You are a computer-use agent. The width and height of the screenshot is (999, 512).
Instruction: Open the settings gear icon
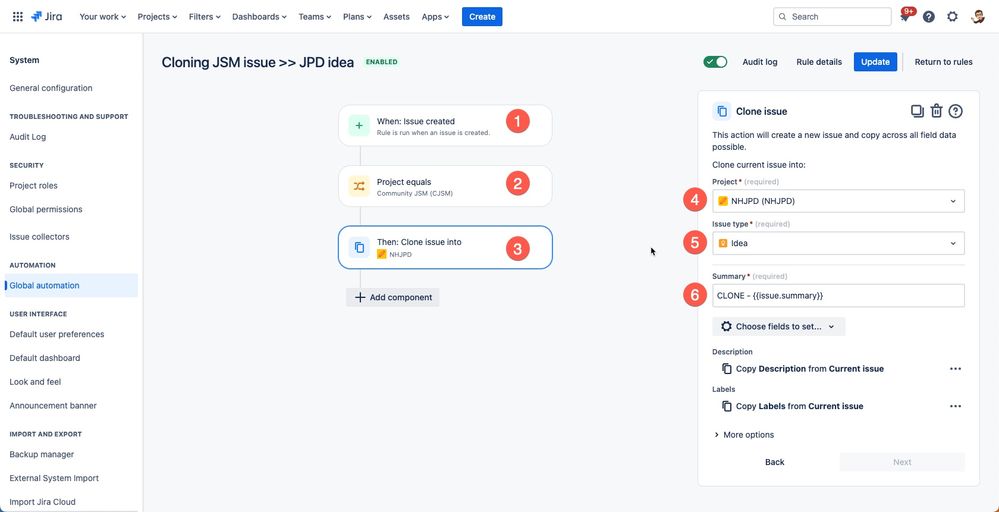click(952, 17)
